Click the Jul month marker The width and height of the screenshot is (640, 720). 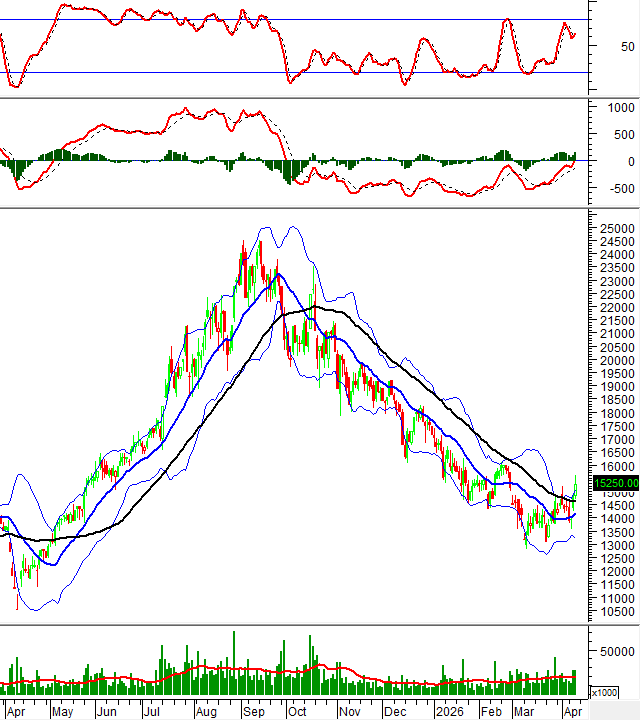[x=153, y=711]
